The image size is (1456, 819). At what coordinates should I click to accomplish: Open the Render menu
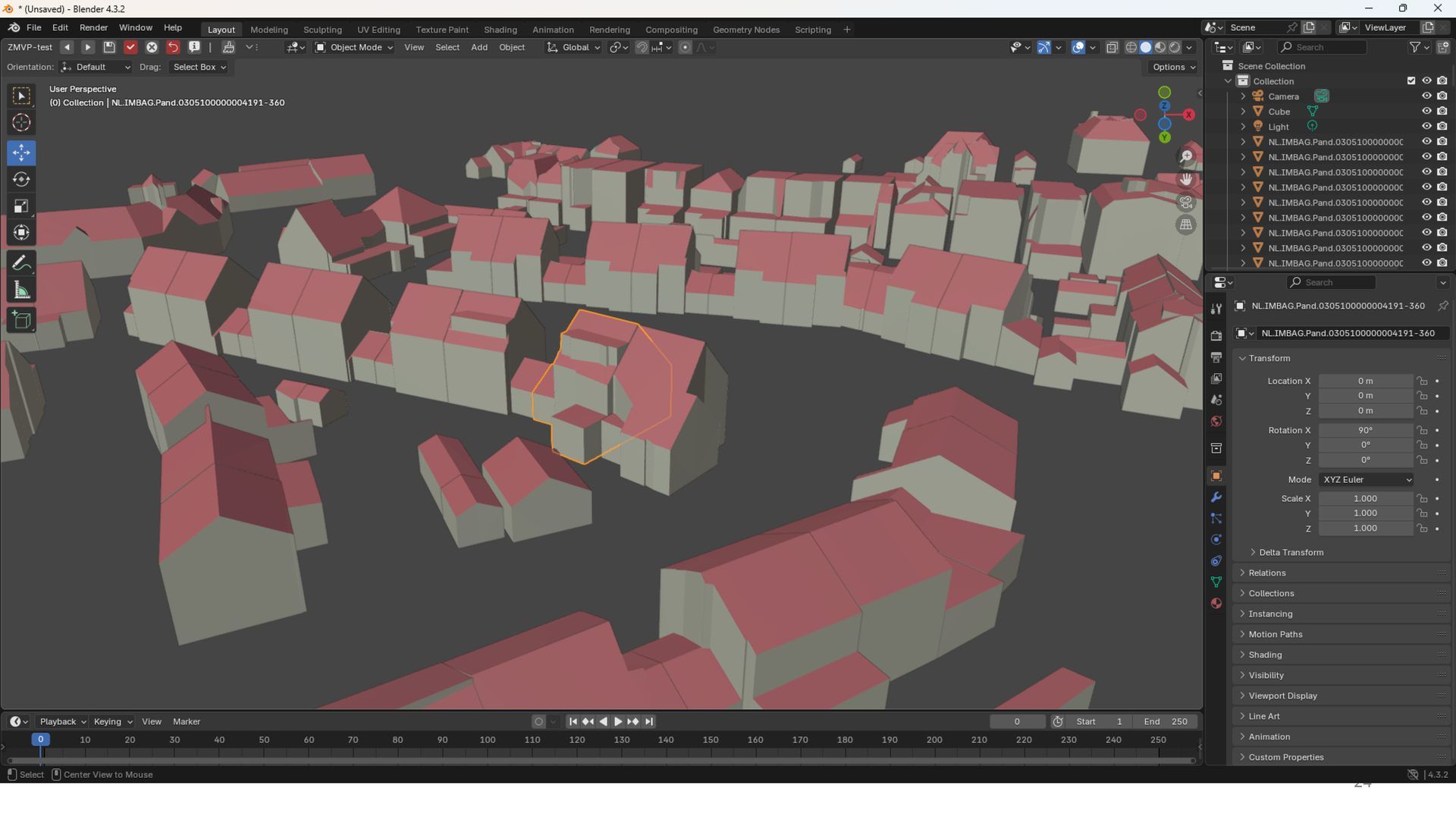pyautogui.click(x=93, y=27)
